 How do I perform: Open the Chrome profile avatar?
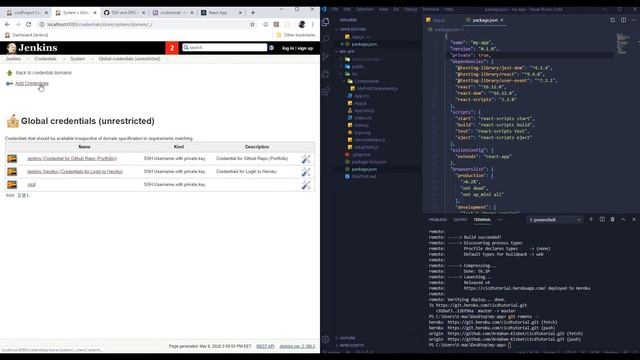click(302, 24)
